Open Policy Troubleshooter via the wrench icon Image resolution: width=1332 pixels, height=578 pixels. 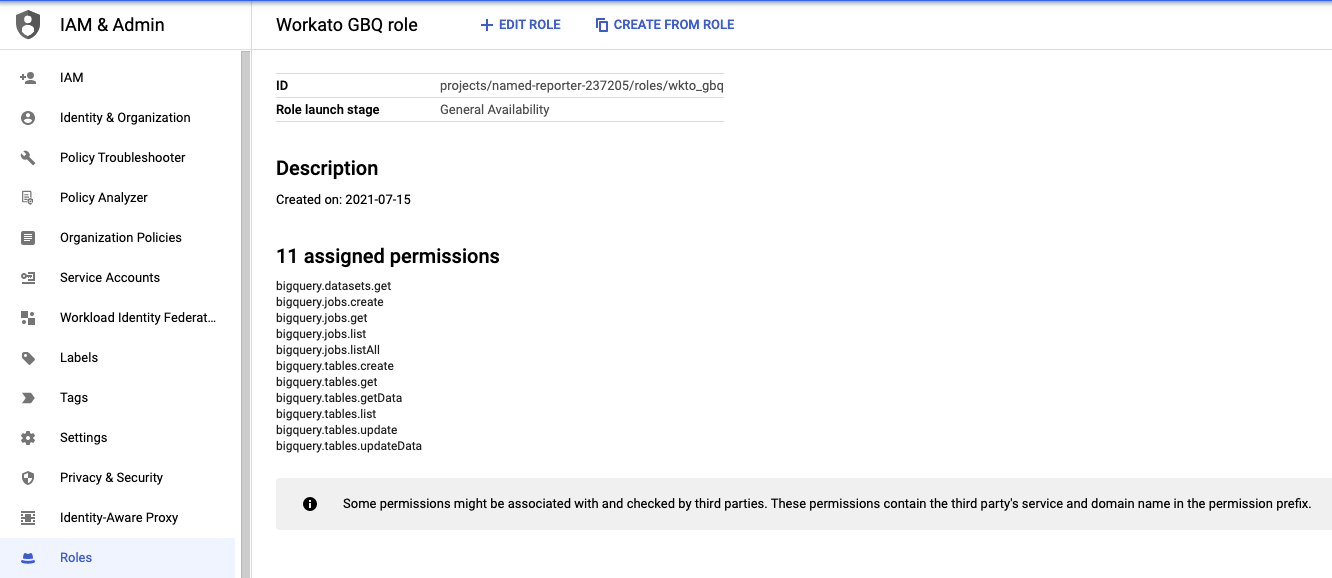[28, 157]
